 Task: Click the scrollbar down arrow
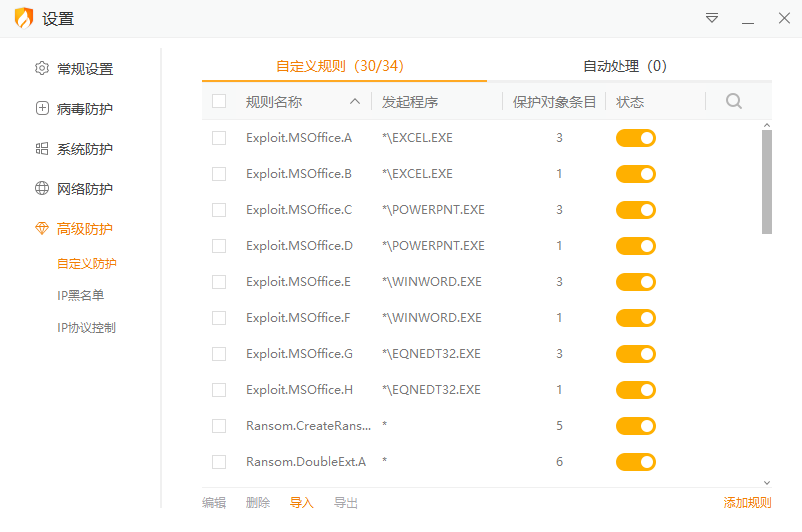tap(767, 482)
